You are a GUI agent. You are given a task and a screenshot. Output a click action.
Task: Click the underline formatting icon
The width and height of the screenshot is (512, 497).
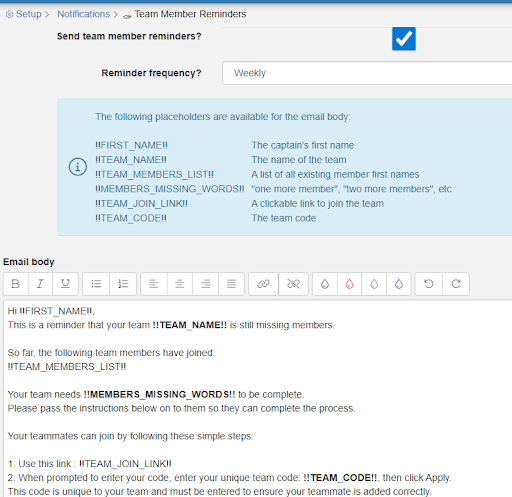65,284
